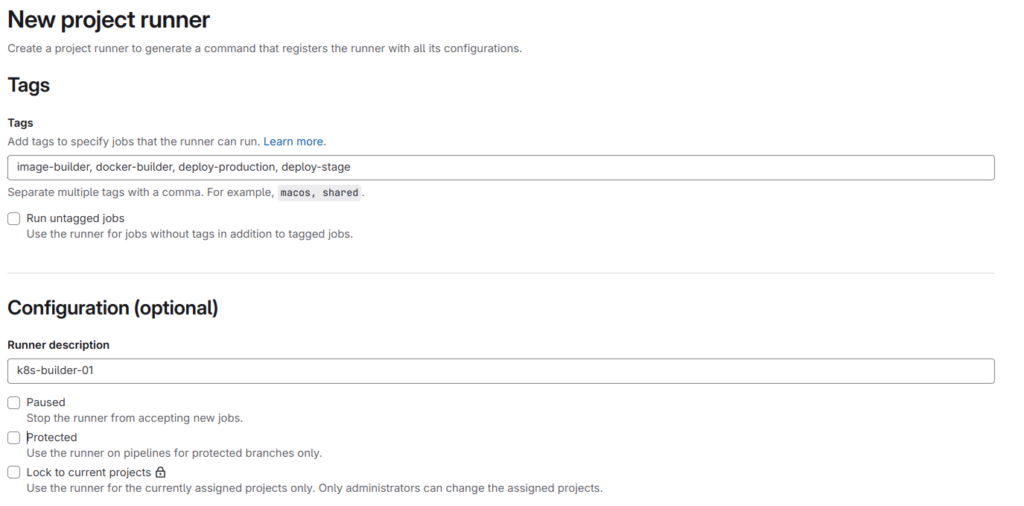
Task: Click the "Run untagged jobs" label text
Action: click(75, 218)
